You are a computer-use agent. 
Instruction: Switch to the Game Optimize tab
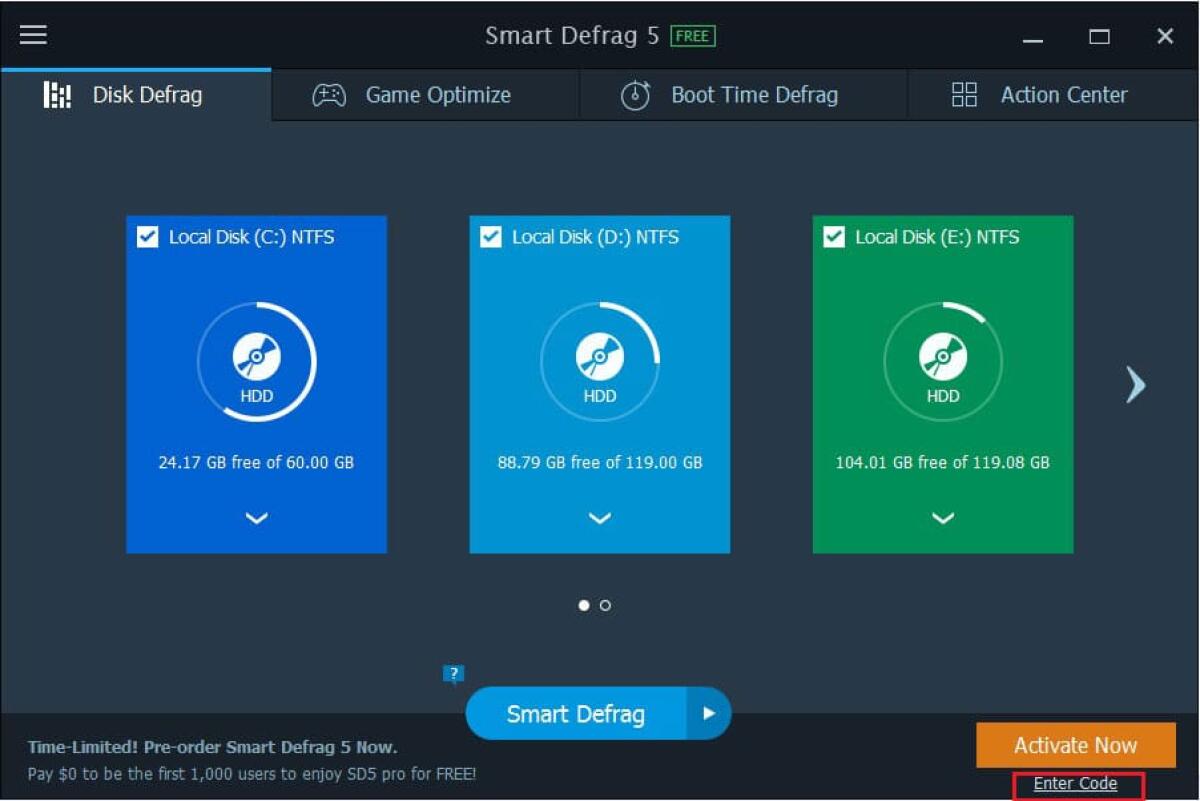(436, 94)
